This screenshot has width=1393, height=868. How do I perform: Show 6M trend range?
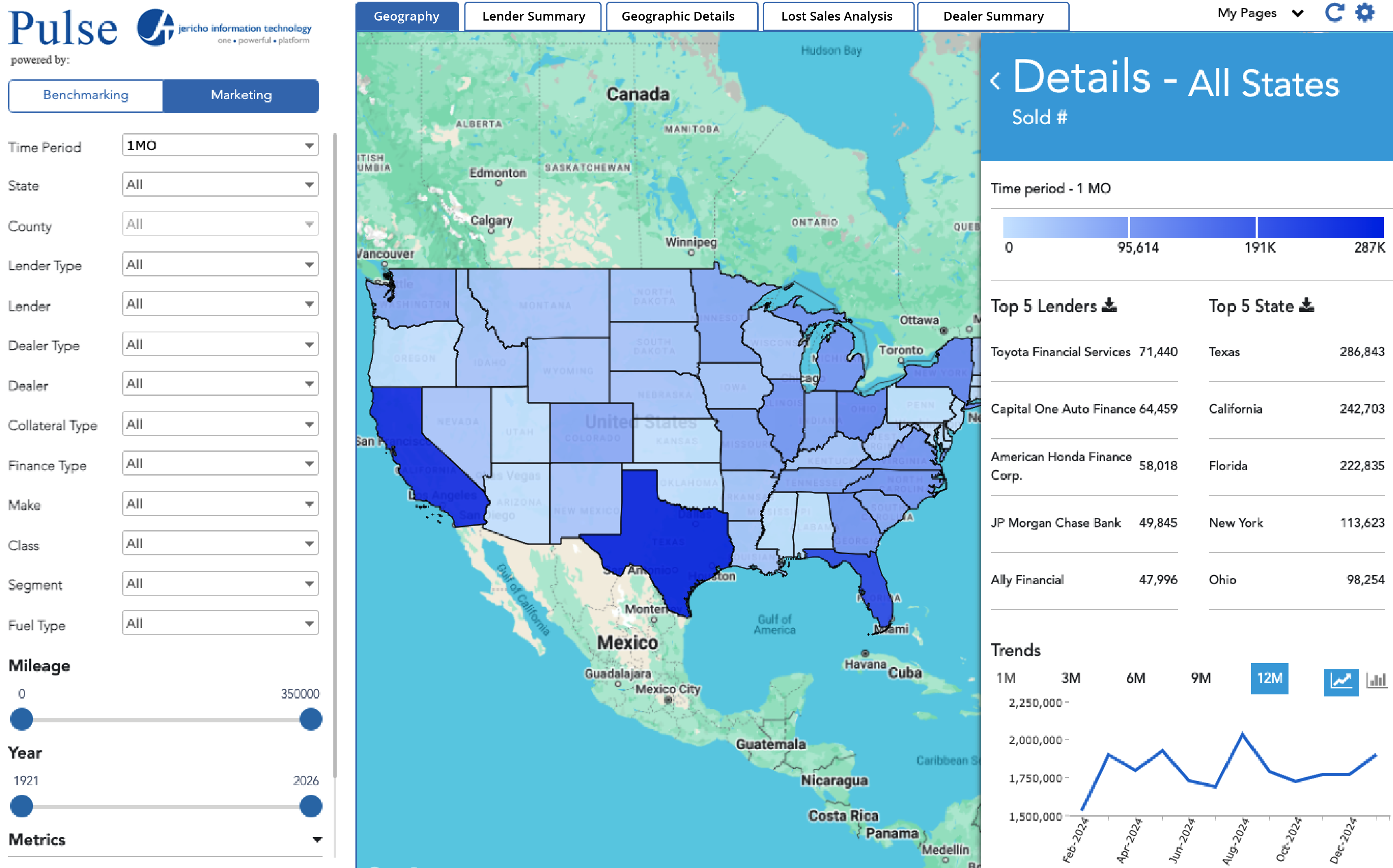[1136, 678]
